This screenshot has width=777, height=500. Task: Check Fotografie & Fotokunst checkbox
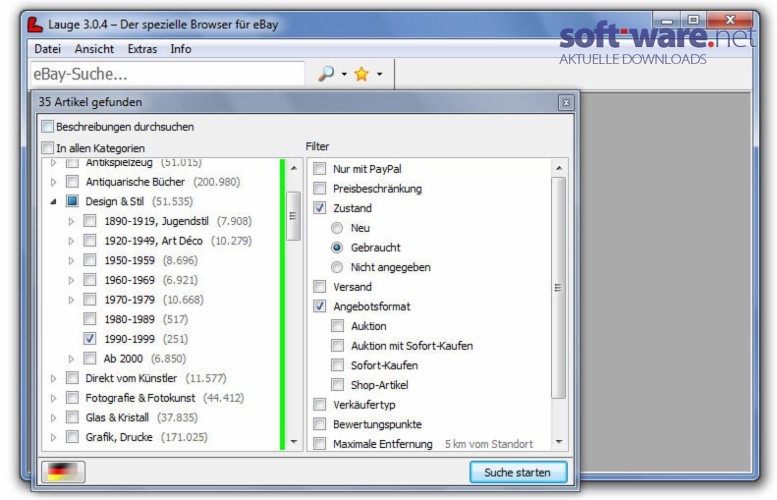click(72, 398)
